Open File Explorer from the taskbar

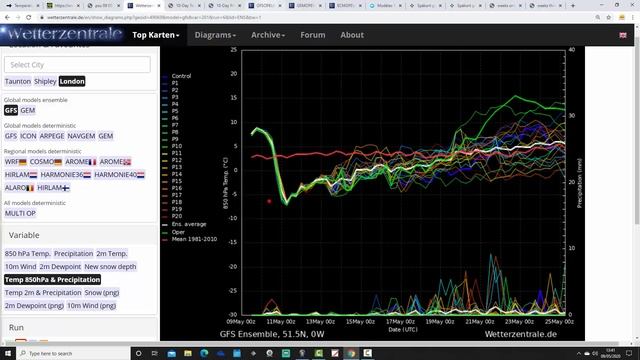click(188, 353)
